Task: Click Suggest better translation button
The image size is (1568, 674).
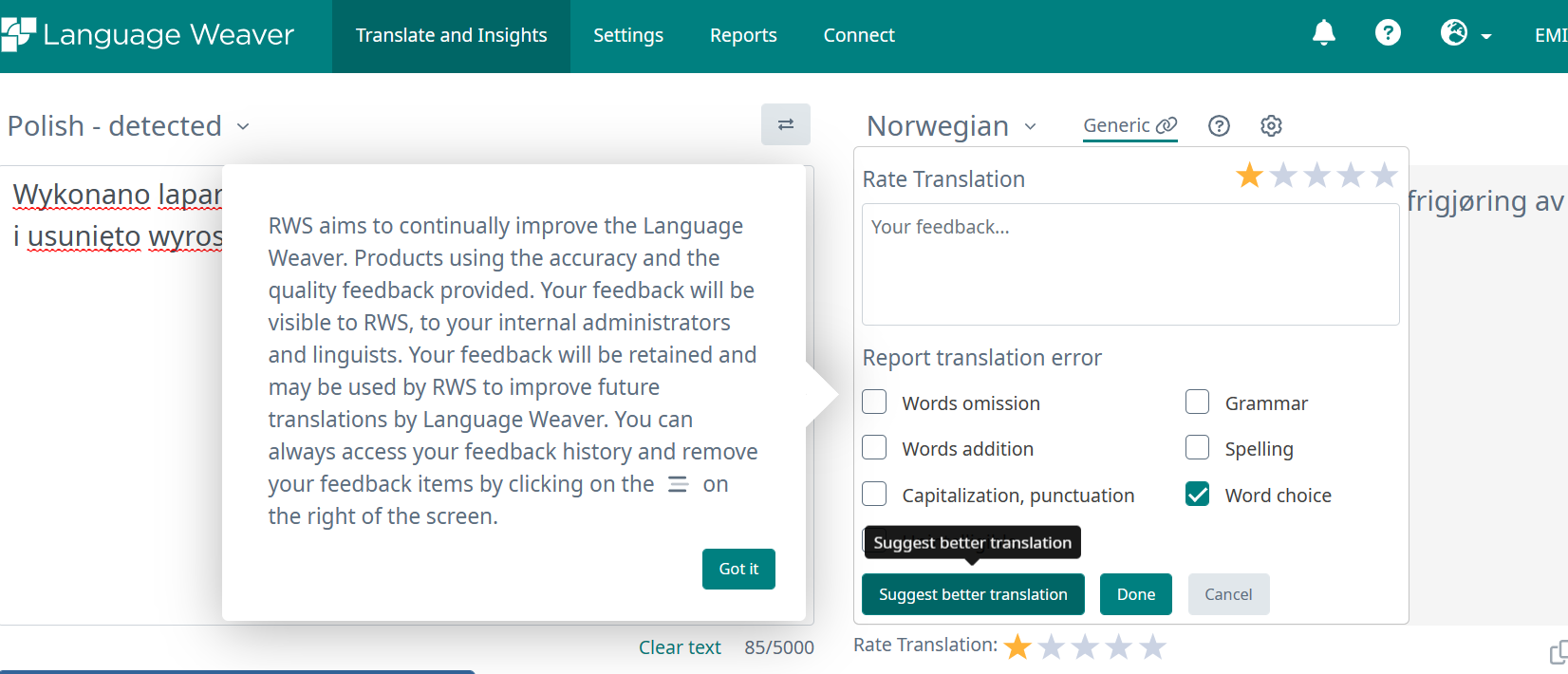Action: (x=973, y=594)
